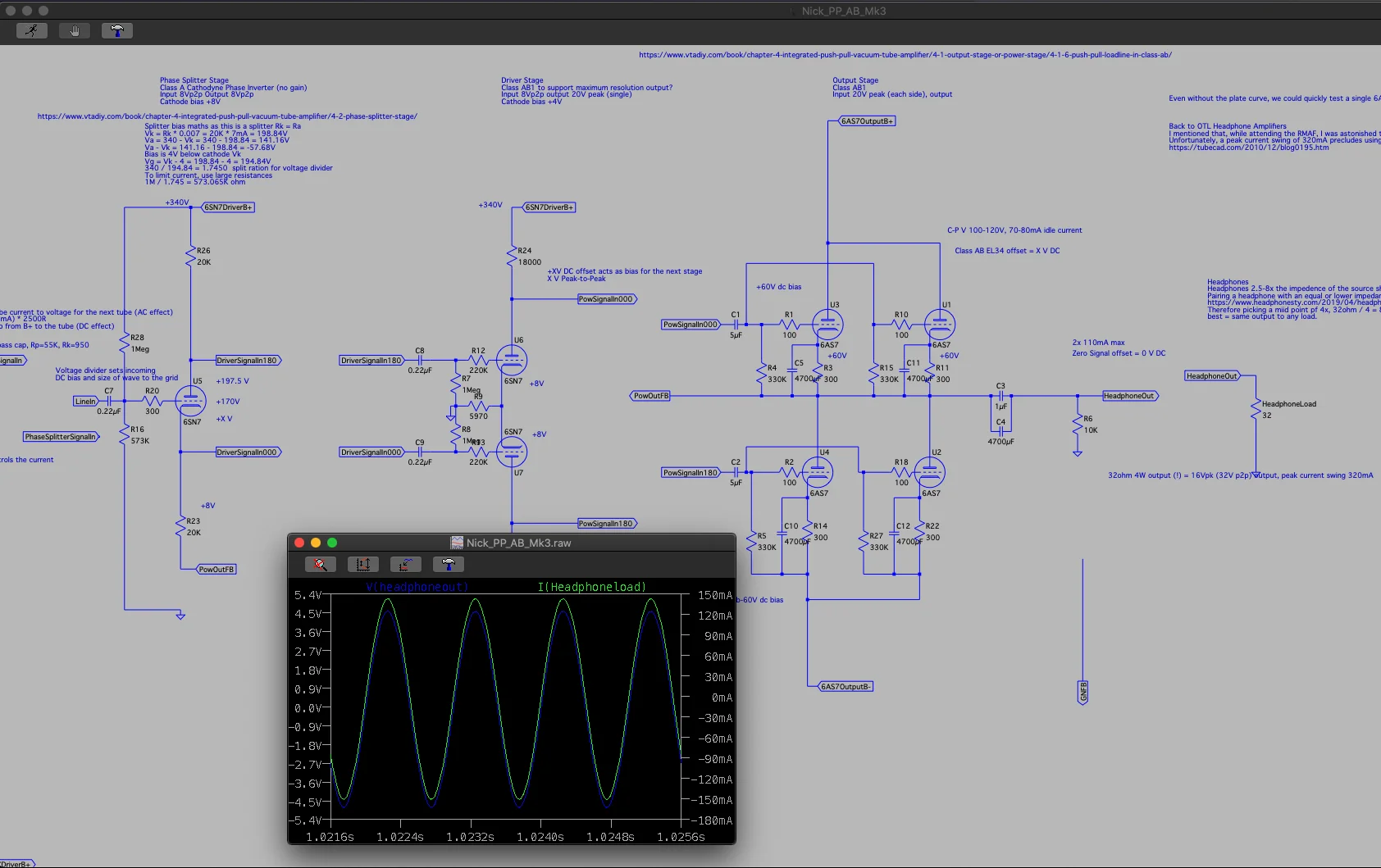Click the waveform time axis at 1.0240s
This screenshot has height=868, width=1381.
(x=540, y=837)
